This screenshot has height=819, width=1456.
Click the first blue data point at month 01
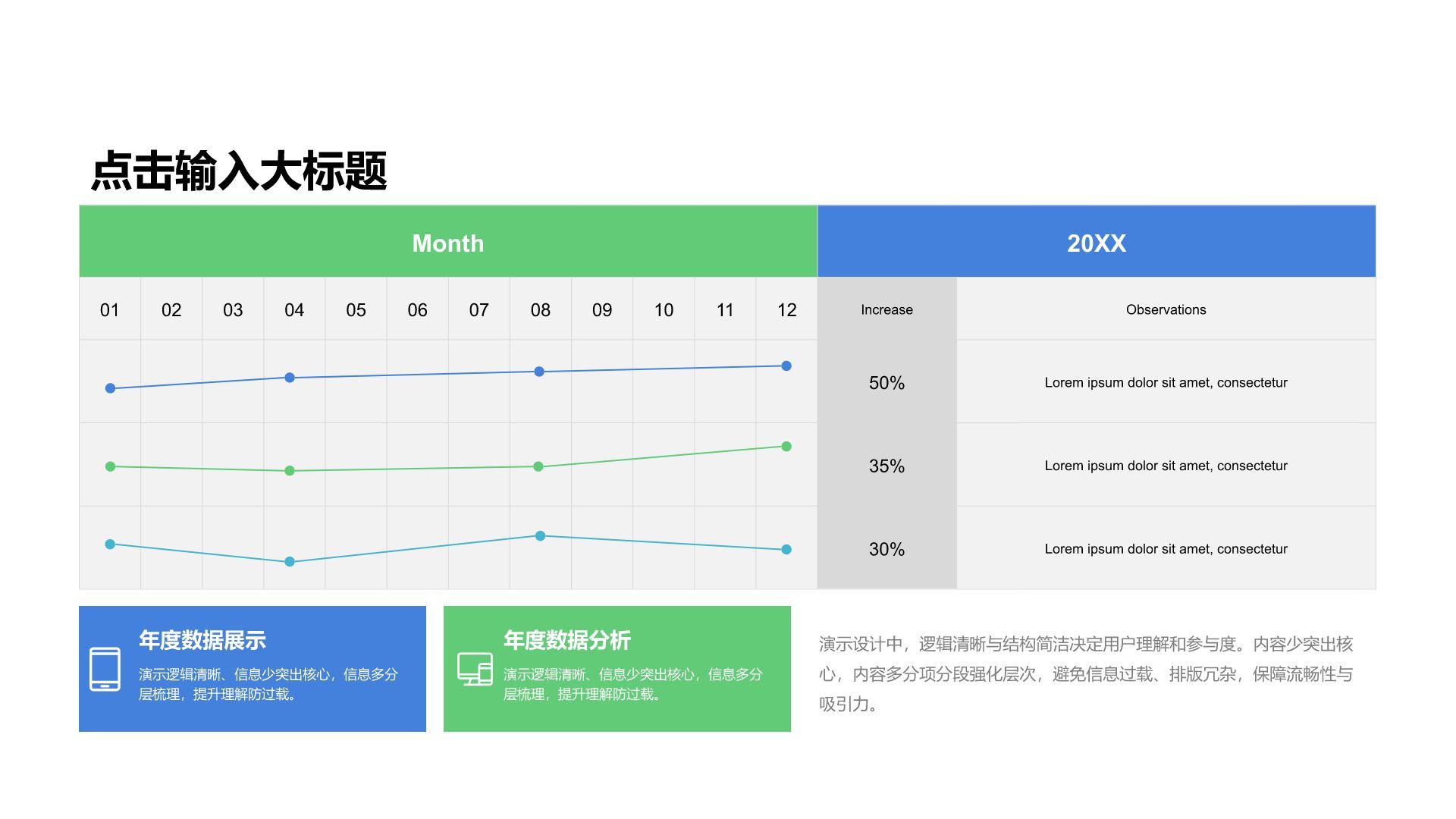click(111, 388)
